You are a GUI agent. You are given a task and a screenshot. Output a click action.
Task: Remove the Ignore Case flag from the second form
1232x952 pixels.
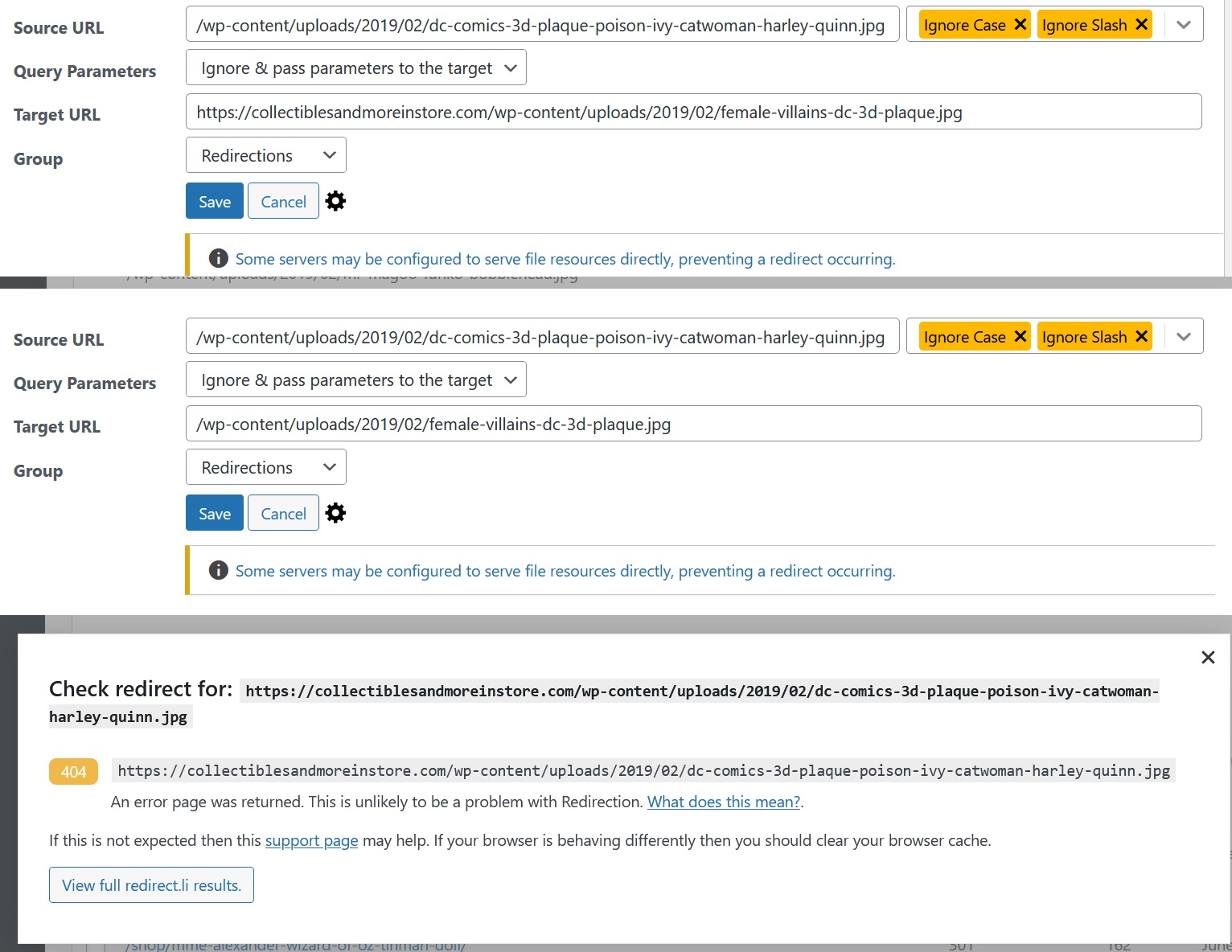[1020, 336]
